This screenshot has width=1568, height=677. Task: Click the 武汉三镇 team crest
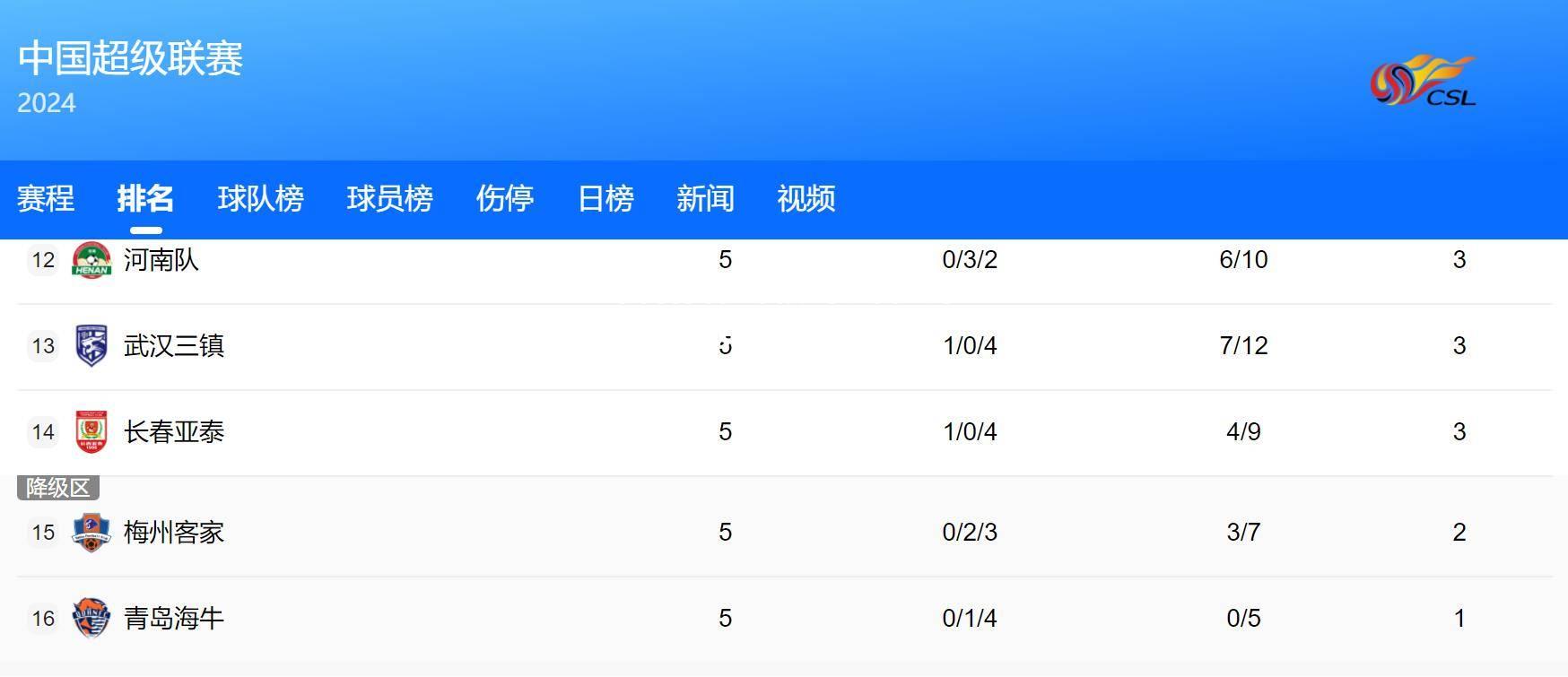pyautogui.click(x=91, y=346)
